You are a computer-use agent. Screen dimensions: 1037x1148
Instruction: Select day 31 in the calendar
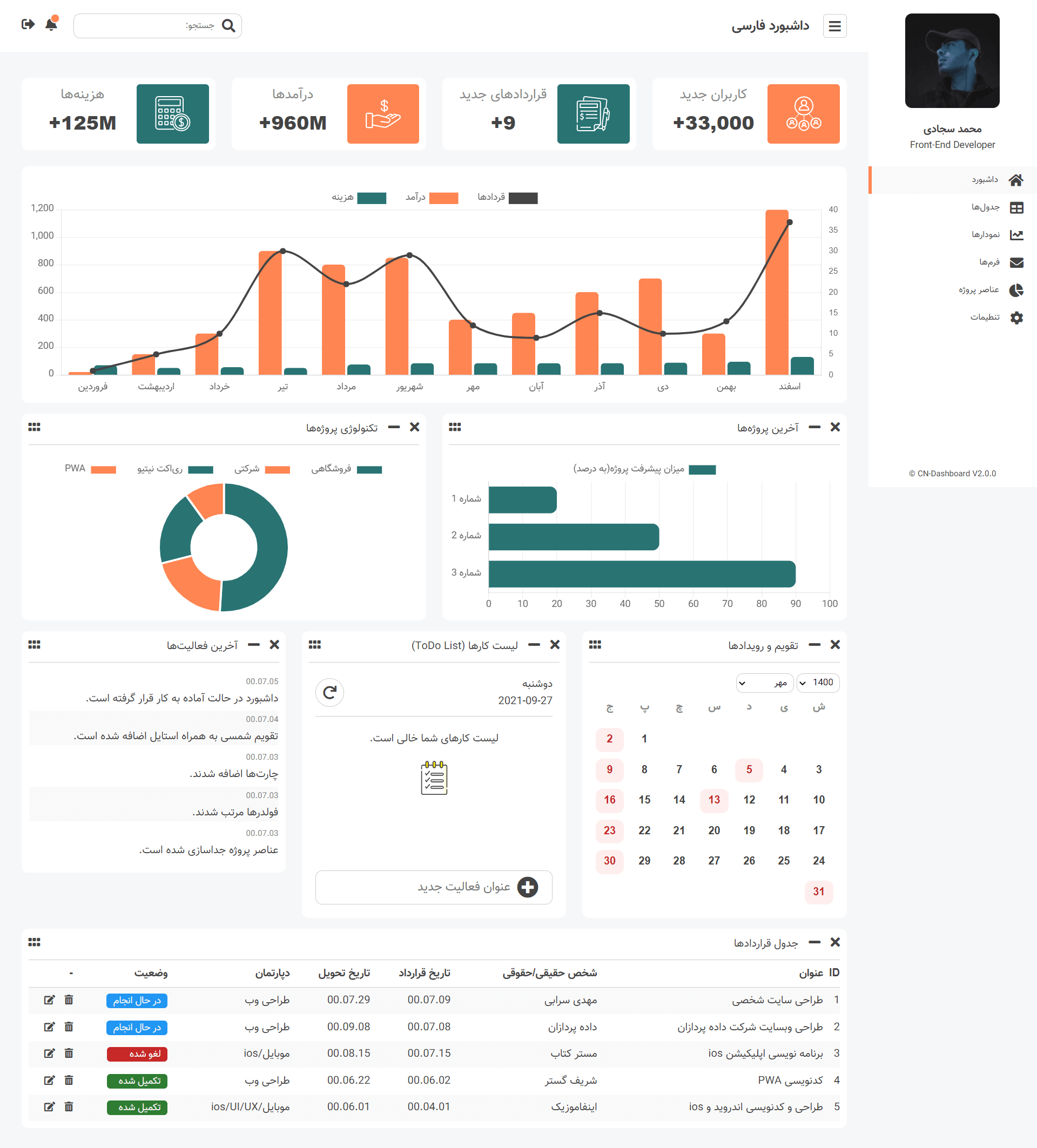pos(818,892)
